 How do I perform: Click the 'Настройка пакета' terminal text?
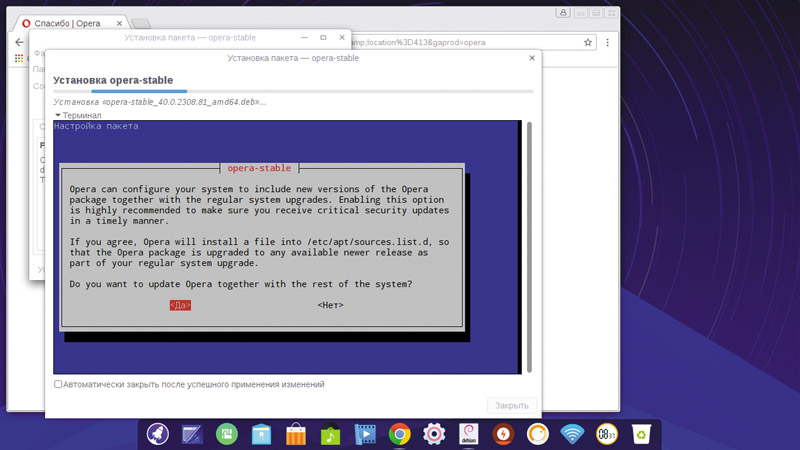point(96,126)
